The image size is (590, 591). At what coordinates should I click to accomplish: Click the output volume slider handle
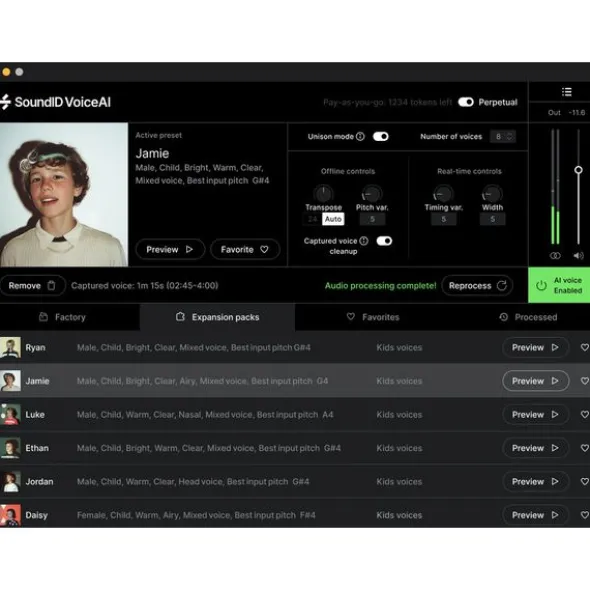(x=578, y=170)
